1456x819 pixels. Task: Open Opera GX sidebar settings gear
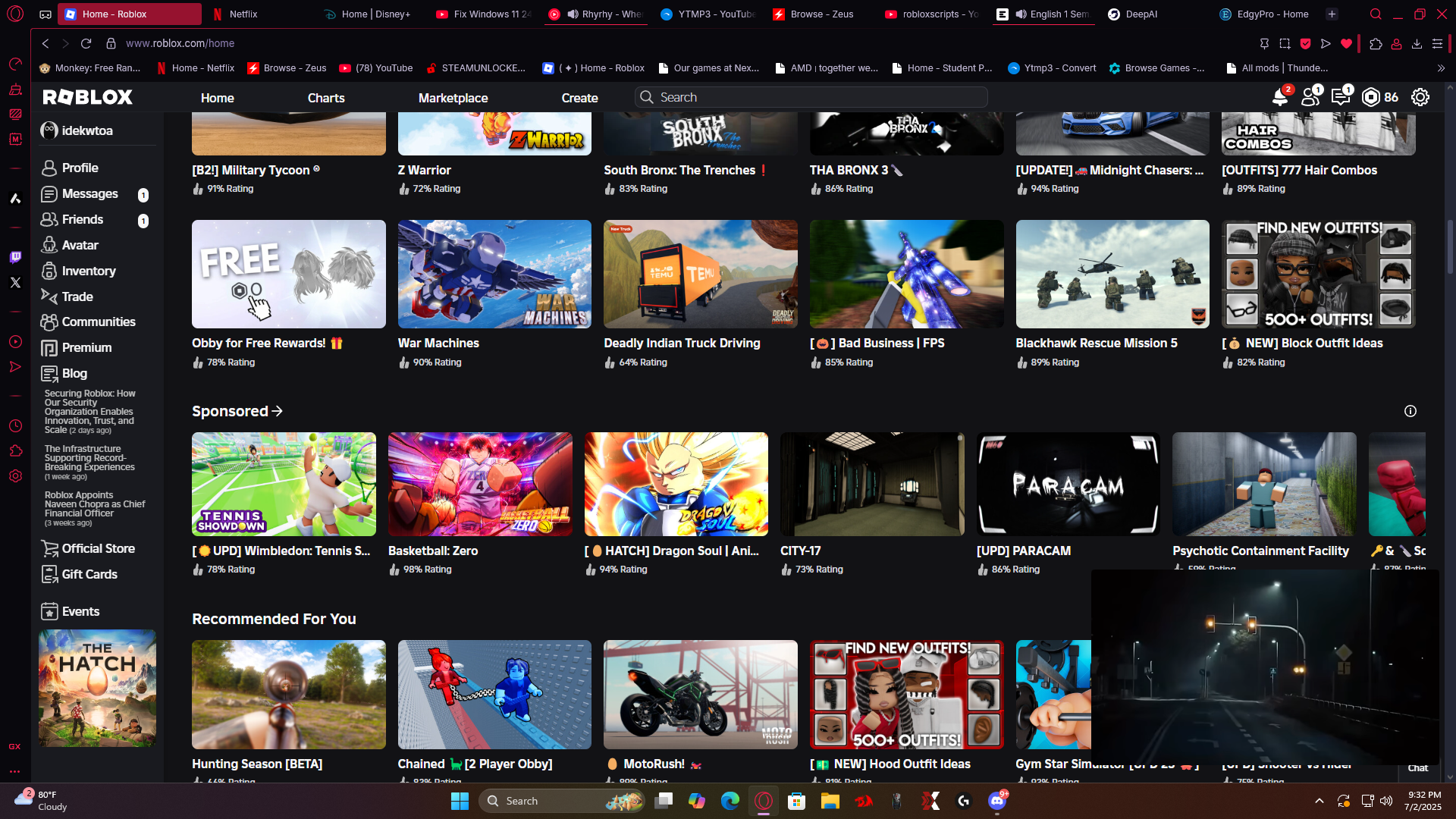[15, 476]
